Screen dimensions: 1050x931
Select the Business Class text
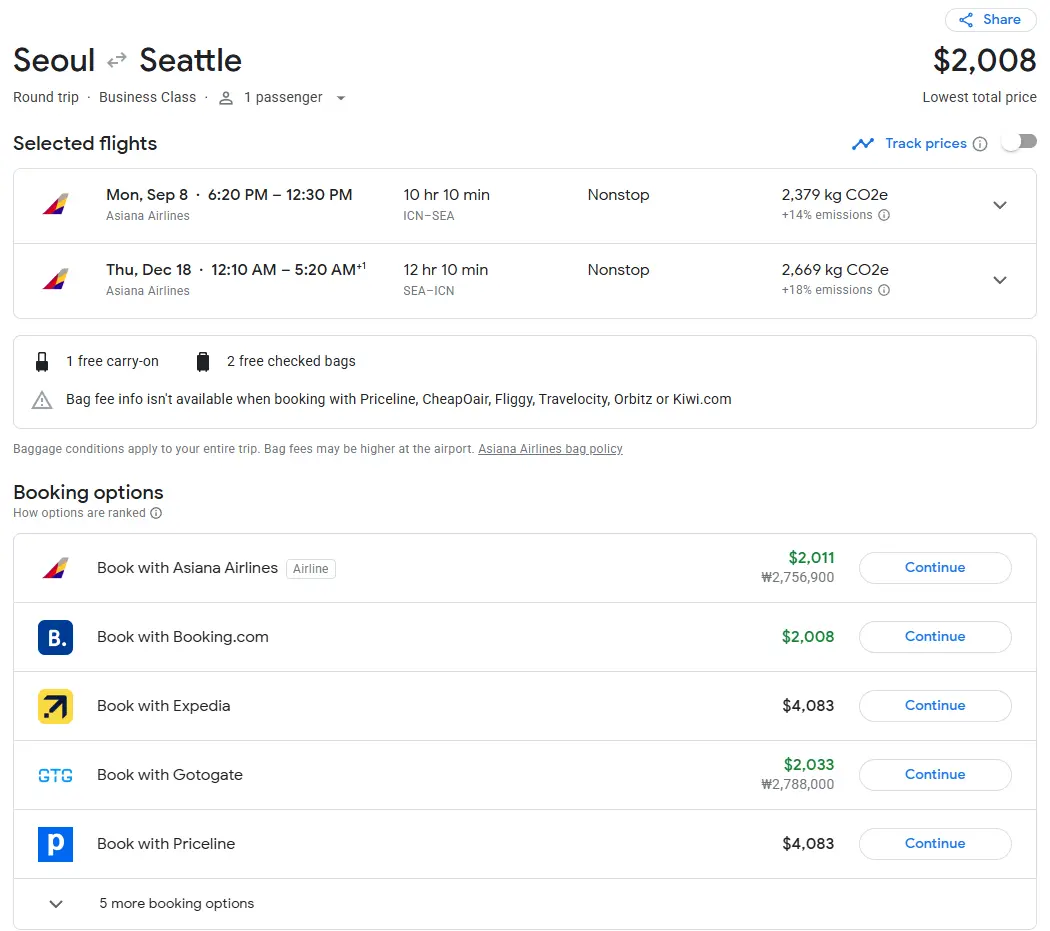[147, 97]
